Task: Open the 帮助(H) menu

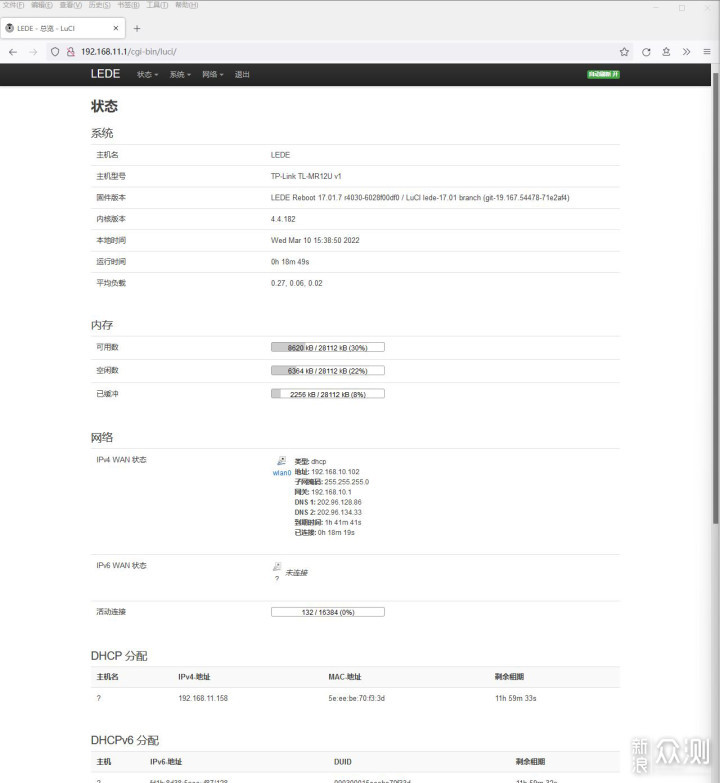Action: click(187, 5)
